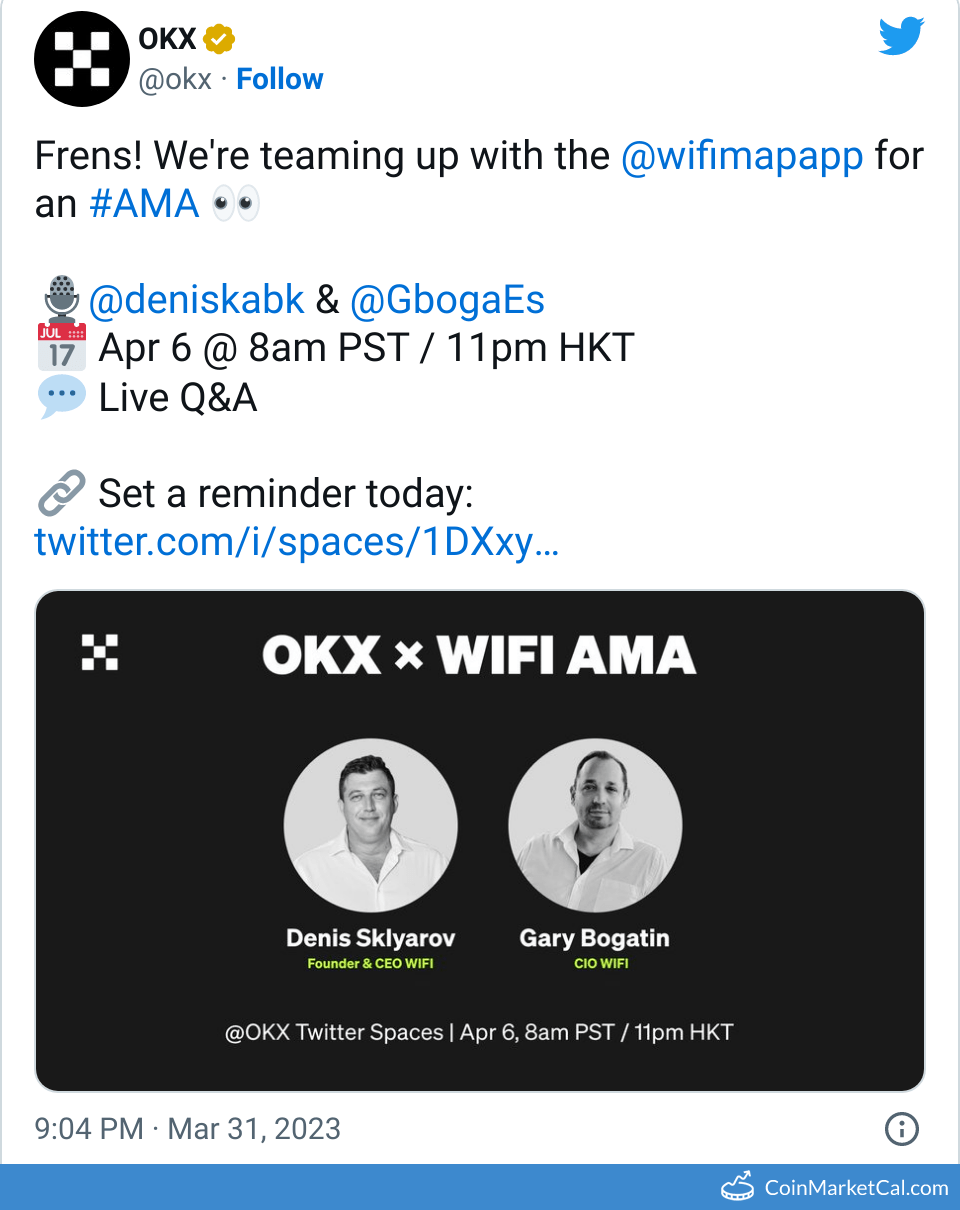The image size is (960, 1210).
Task: Click the chain link emoji
Action: 60,493
